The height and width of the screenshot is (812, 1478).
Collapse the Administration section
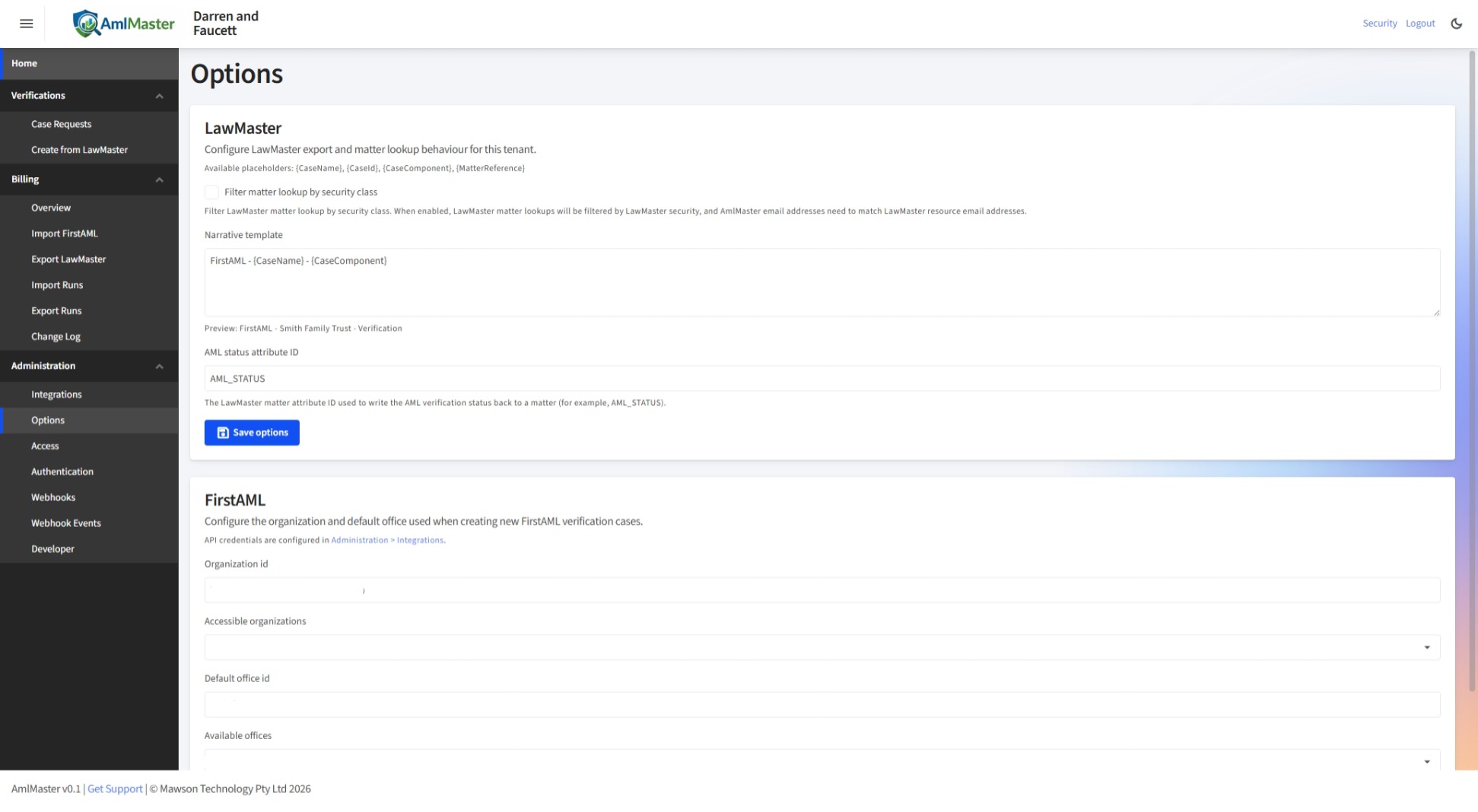pyautogui.click(x=159, y=366)
